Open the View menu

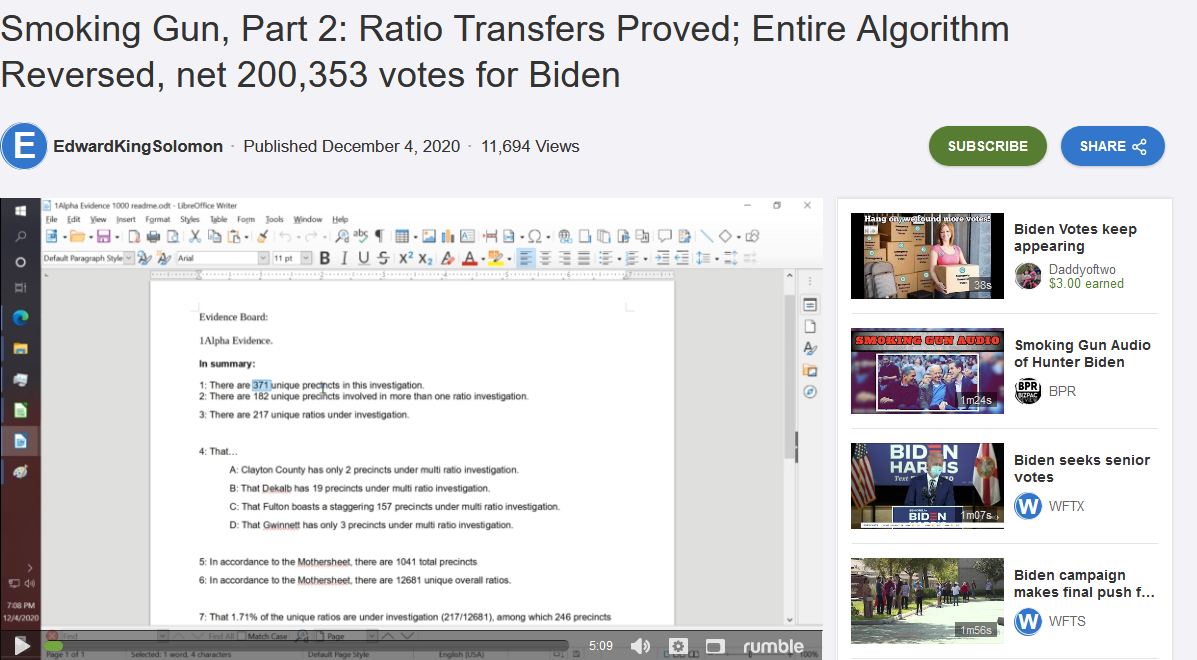[x=98, y=219]
